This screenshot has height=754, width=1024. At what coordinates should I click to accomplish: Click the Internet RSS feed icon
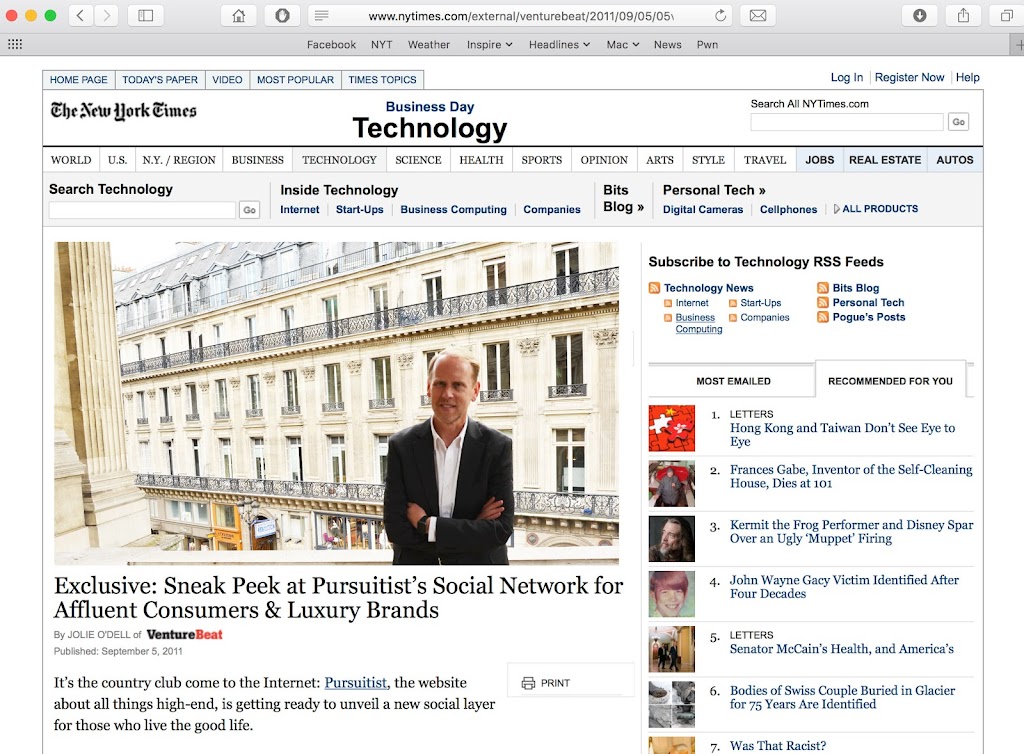tap(667, 303)
